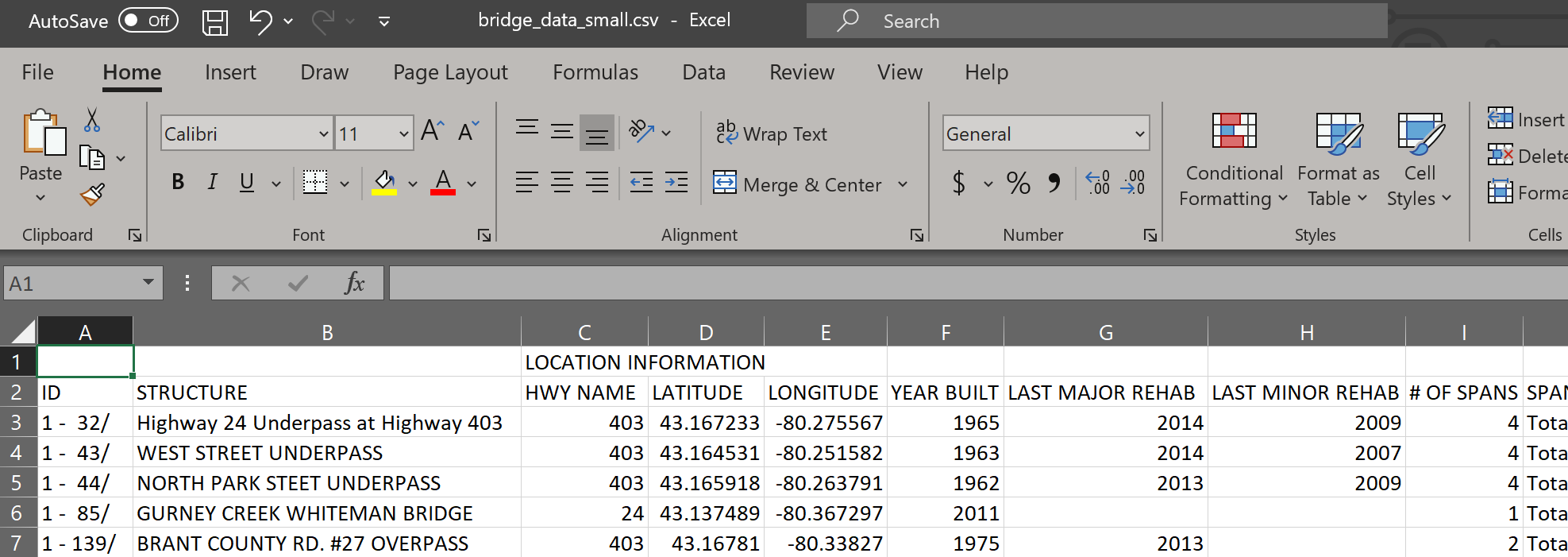Click Increase Font Size icon
Viewport: 1568px width, 557px height.
tap(433, 131)
